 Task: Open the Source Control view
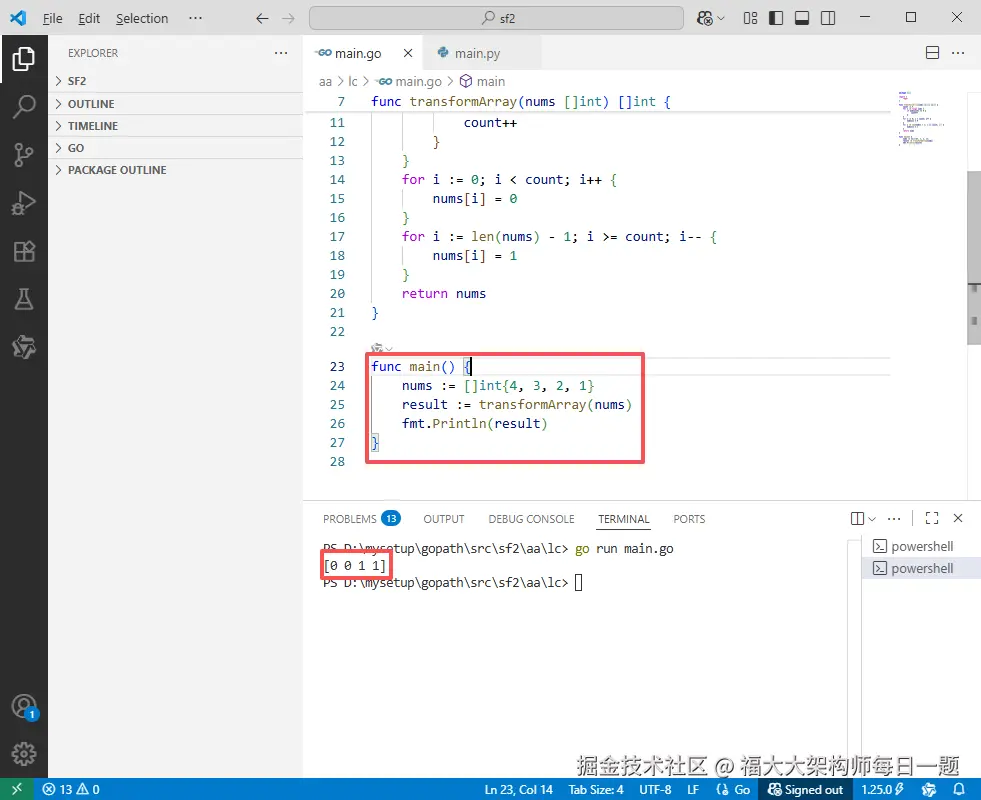point(24,154)
